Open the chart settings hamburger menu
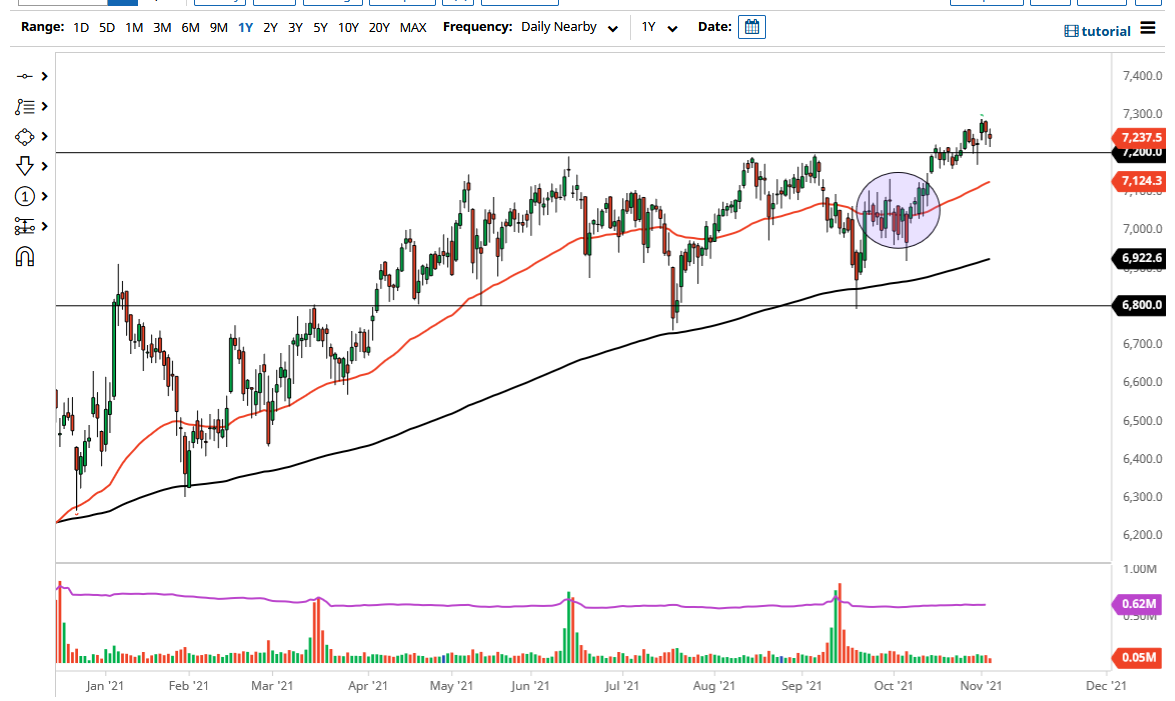1175x701 pixels. pos(1148,30)
